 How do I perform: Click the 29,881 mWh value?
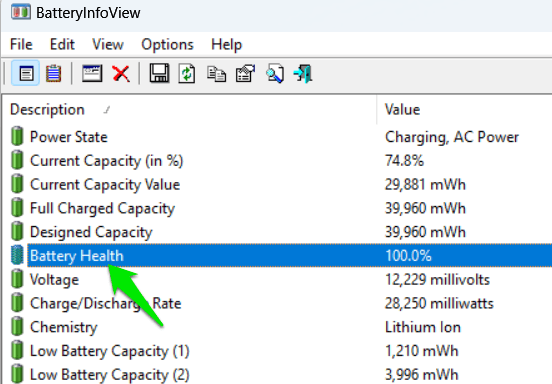(x=425, y=185)
